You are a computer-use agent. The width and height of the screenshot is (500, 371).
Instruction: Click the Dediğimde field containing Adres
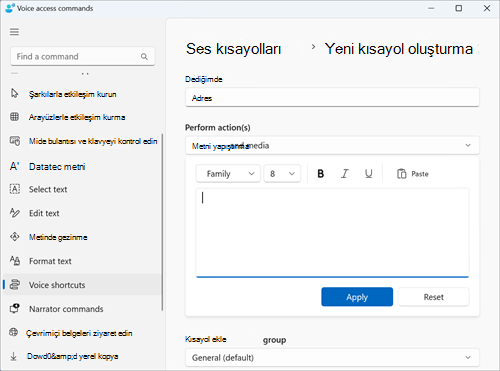[x=332, y=98]
